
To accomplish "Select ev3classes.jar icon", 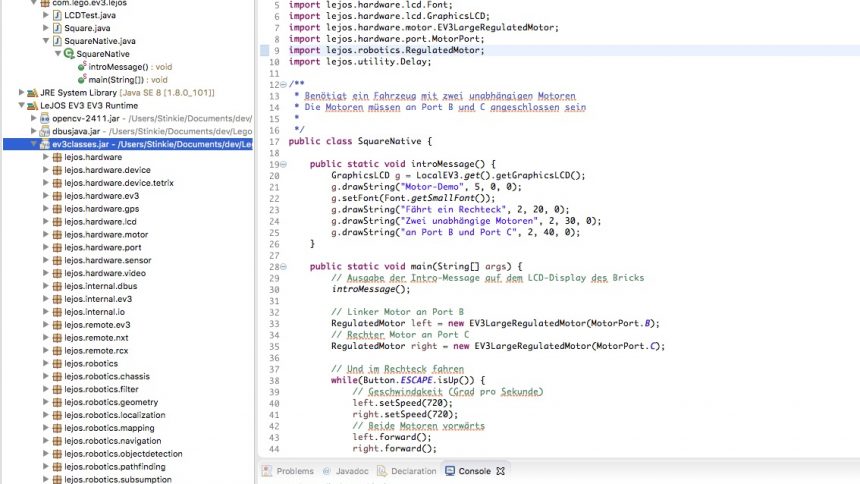I will [x=44, y=144].
